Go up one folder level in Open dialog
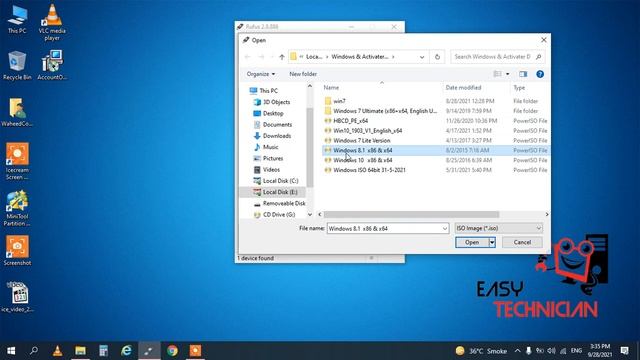The height and width of the screenshot is (360, 640). [282, 57]
